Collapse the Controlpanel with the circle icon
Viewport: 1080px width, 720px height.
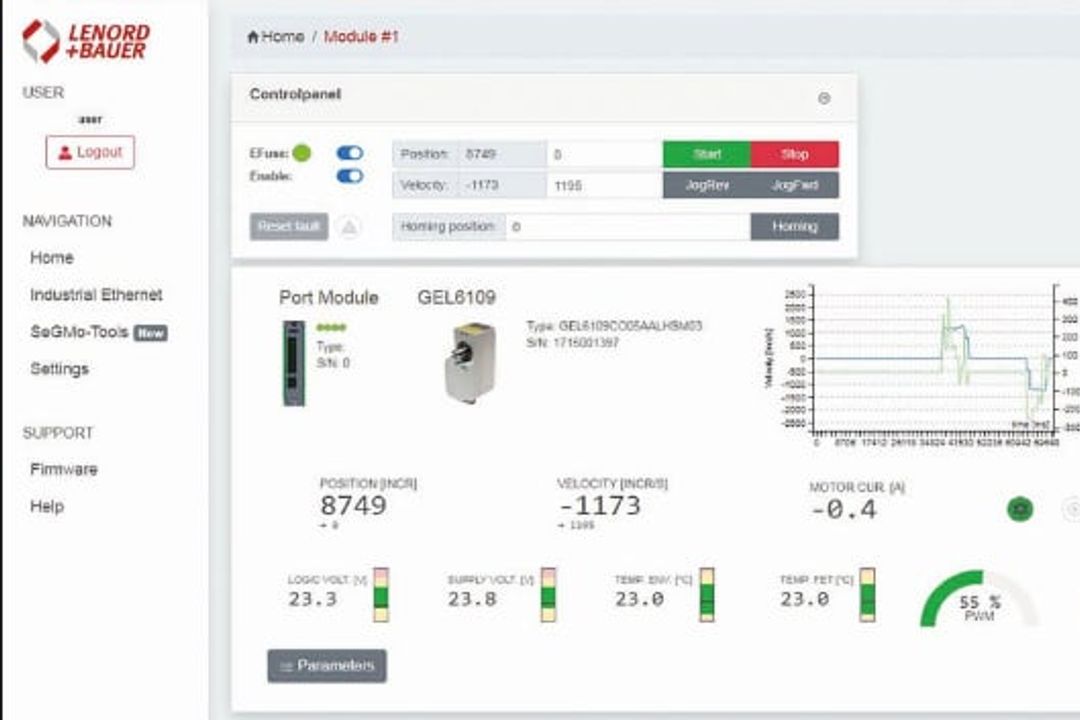tap(824, 99)
